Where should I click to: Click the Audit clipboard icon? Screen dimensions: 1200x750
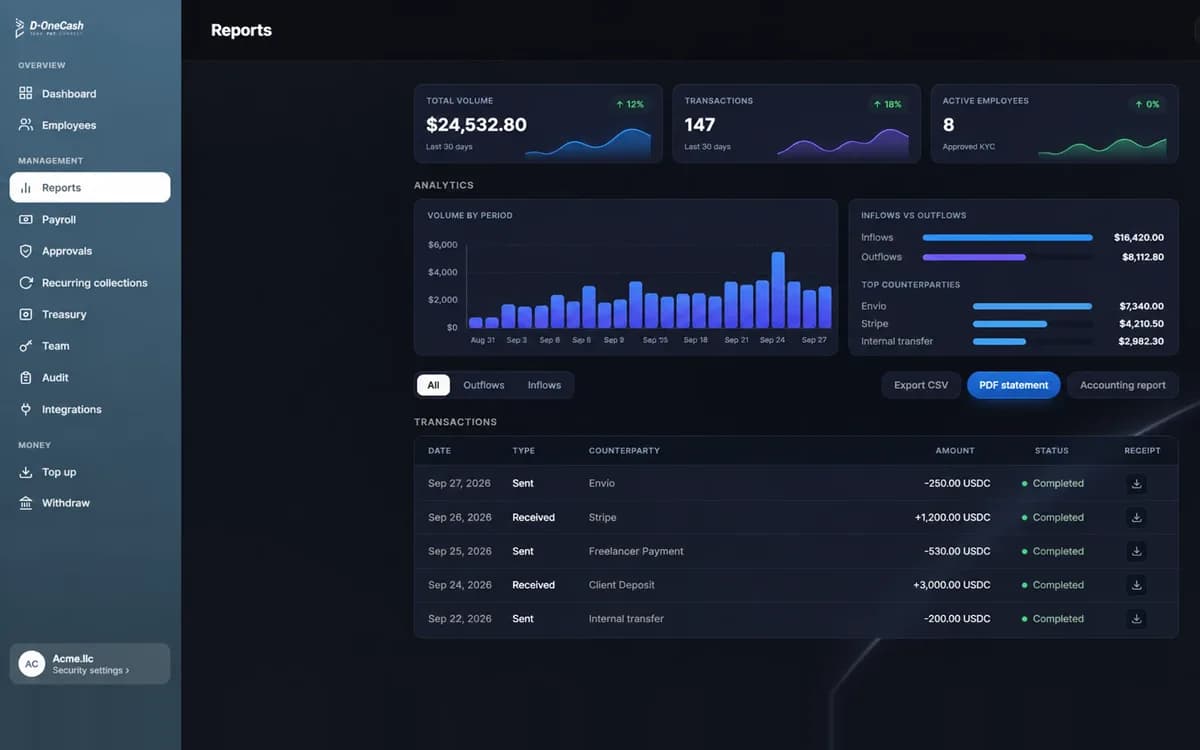pos(26,378)
